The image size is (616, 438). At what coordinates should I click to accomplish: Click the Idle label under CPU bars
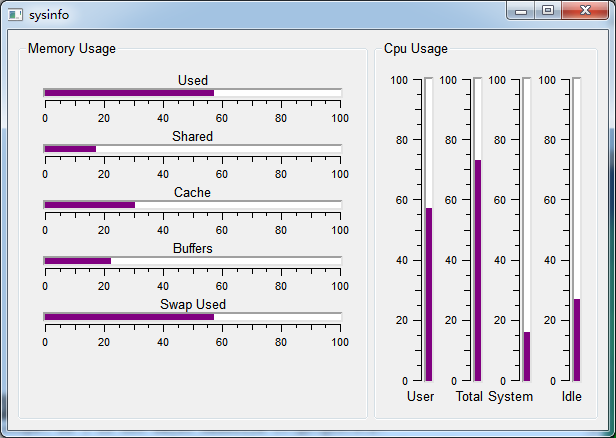(x=572, y=396)
